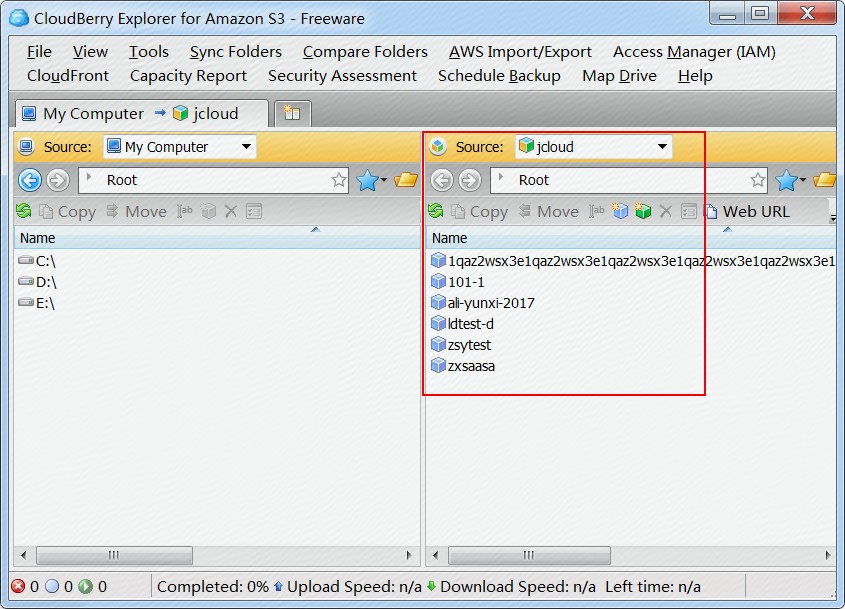Image resolution: width=845 pixels, height=609 pixels.
Task: Open the Map Drive menu
Action: [619, 75]
